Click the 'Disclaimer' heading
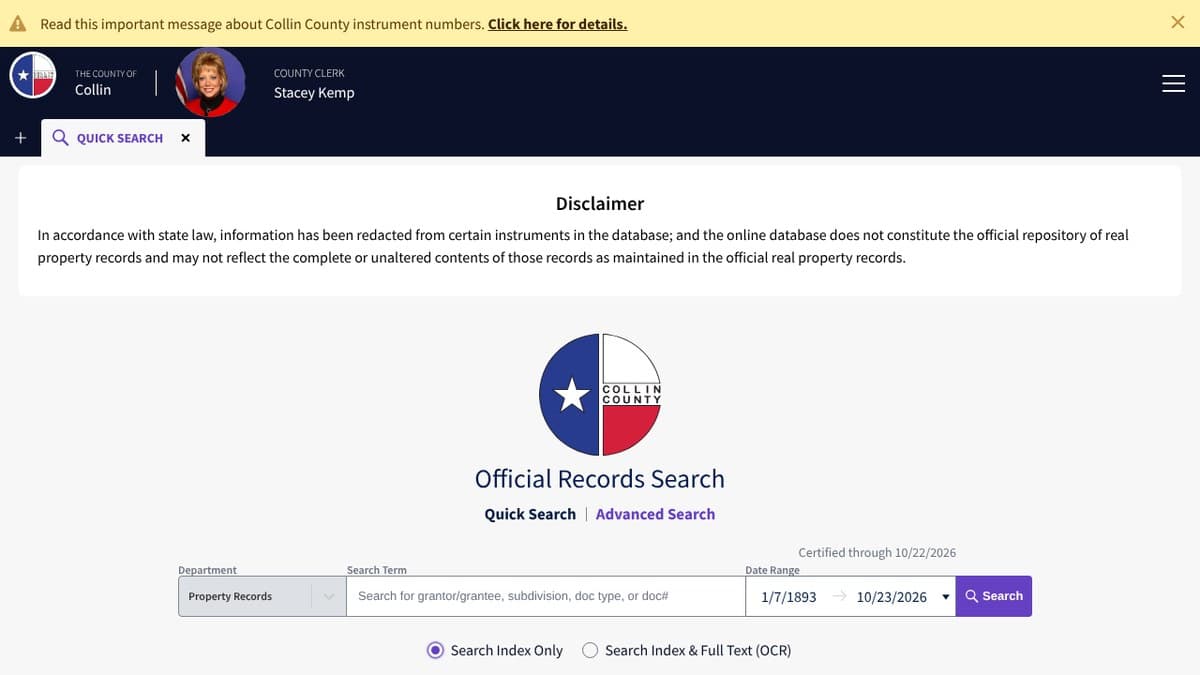Viewport: 1200px width, 675px height. (x=600, y=204)
